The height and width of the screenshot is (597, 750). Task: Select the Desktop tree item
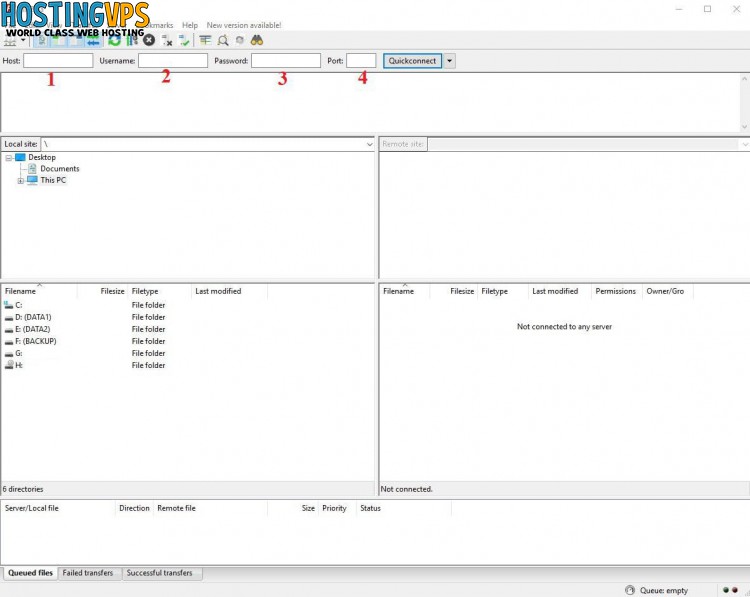click(42, 157)
